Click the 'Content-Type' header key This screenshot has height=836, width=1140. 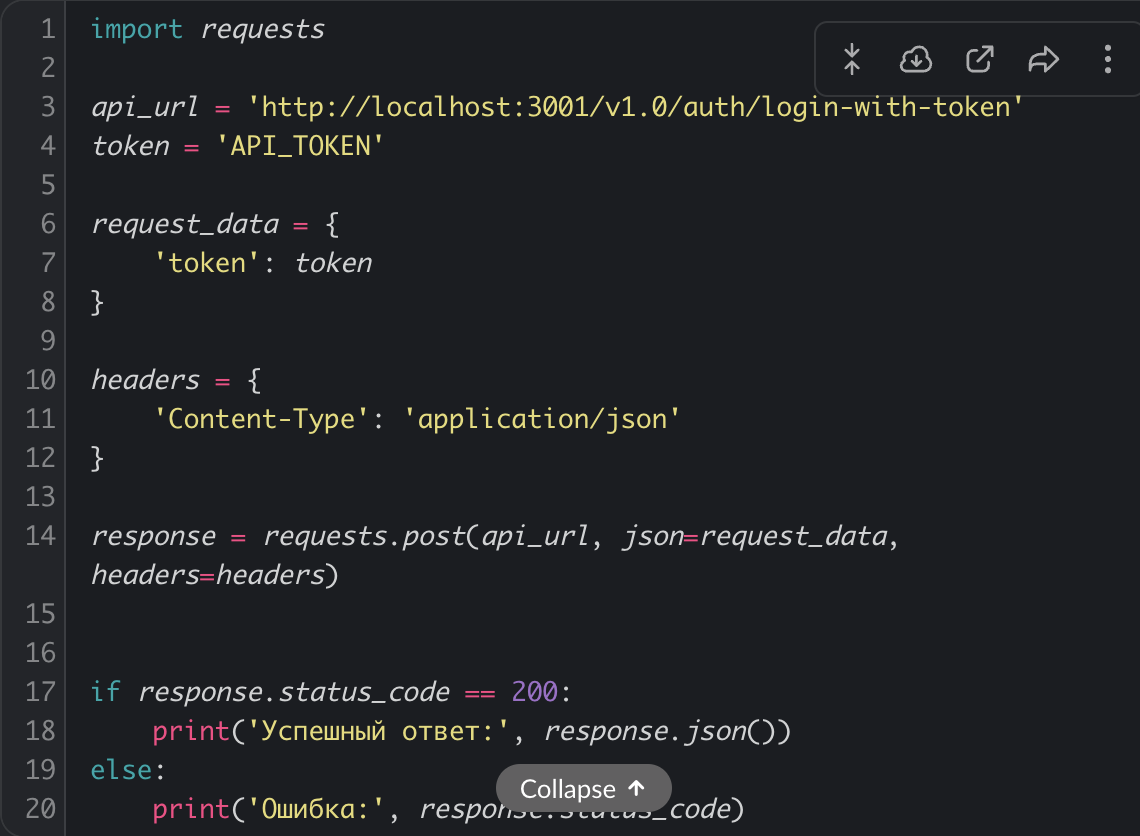click(261, 419)
